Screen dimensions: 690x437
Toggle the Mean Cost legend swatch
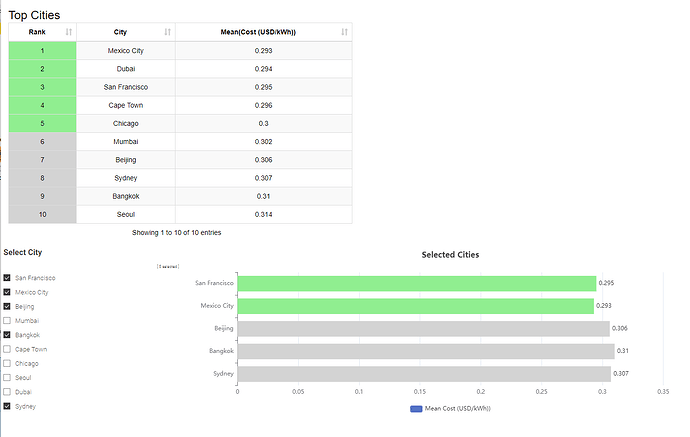[x=416, y=409]
